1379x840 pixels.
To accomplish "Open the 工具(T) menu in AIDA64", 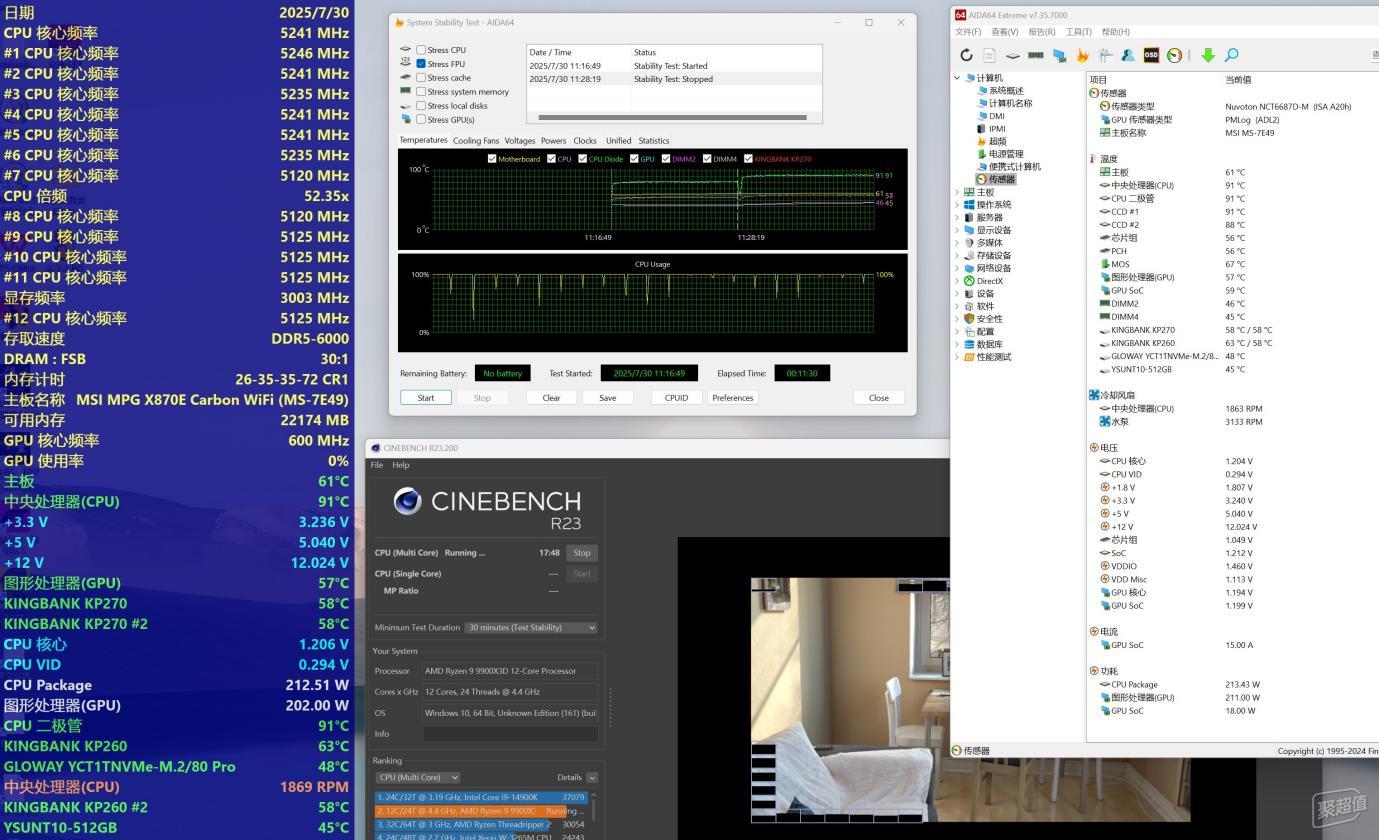I will pos(1078,32).
